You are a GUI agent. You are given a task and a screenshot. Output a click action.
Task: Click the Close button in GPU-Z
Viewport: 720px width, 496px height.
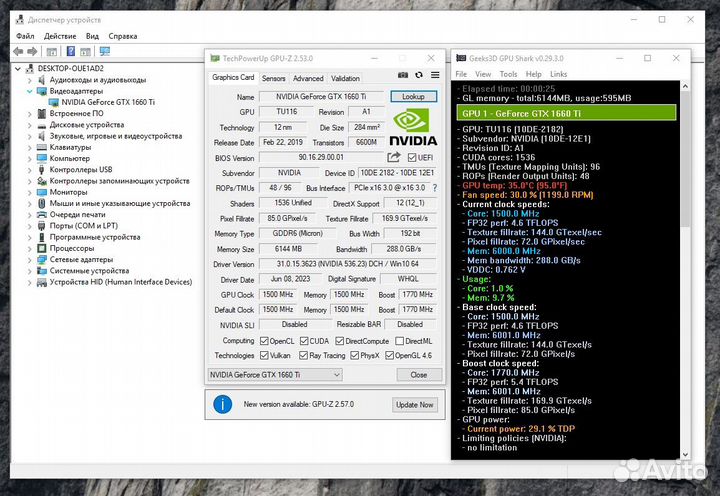[419, 375]
